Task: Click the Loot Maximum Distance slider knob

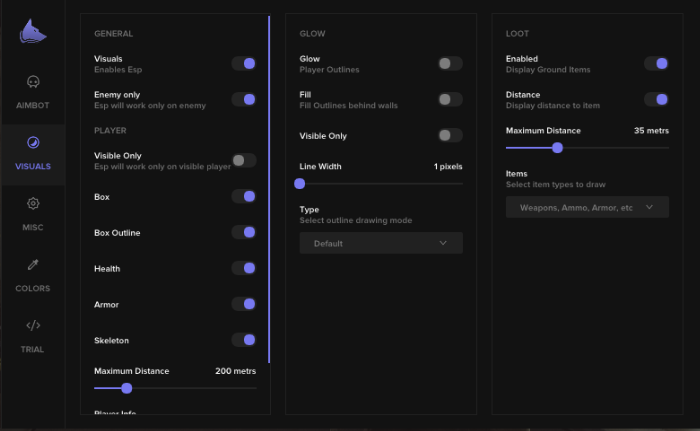Action: pos(557,147)
